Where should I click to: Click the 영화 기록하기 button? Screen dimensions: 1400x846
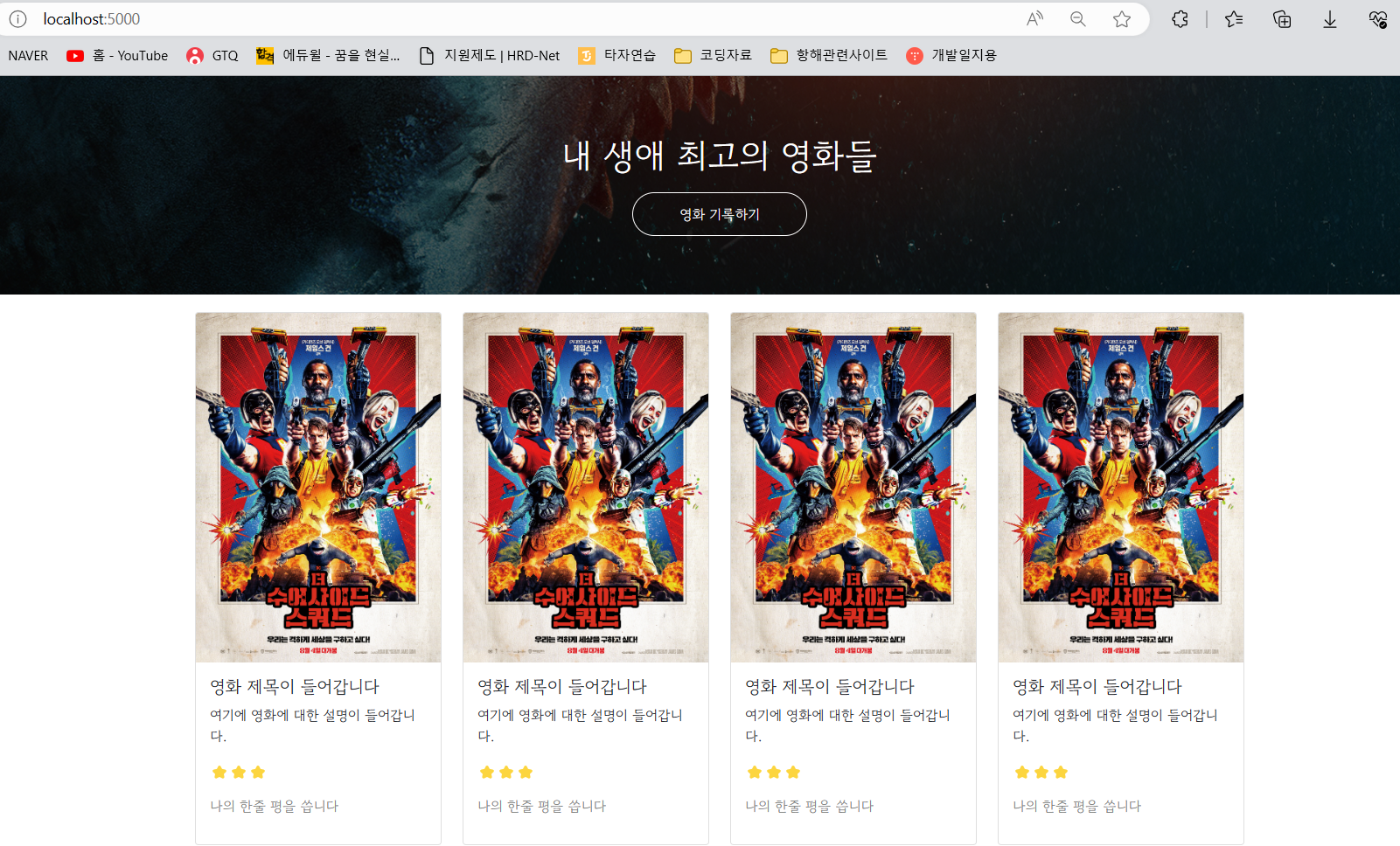tap(720, 214)
